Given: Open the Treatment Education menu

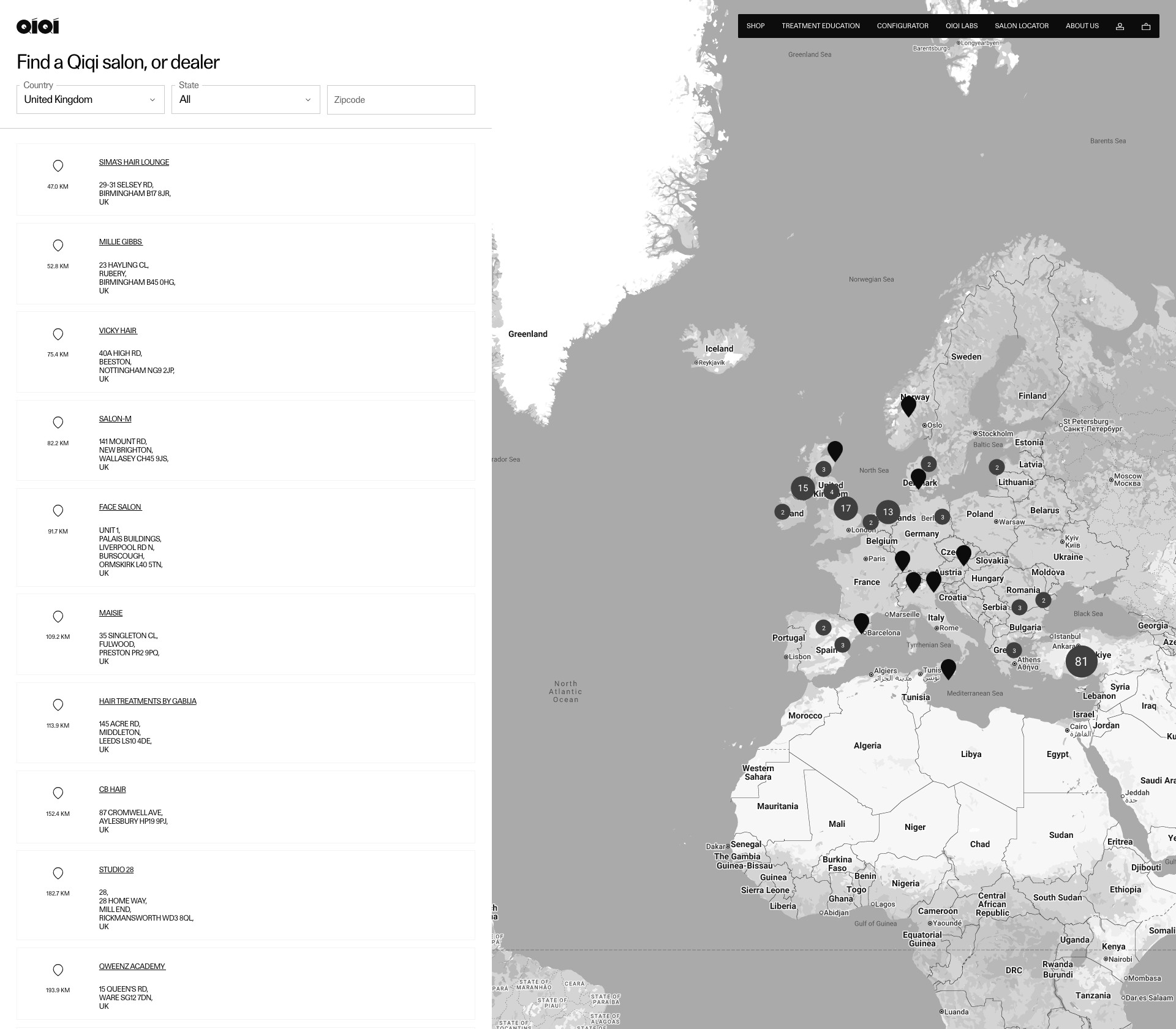Looking at the screenshot, I should [821, 26].
